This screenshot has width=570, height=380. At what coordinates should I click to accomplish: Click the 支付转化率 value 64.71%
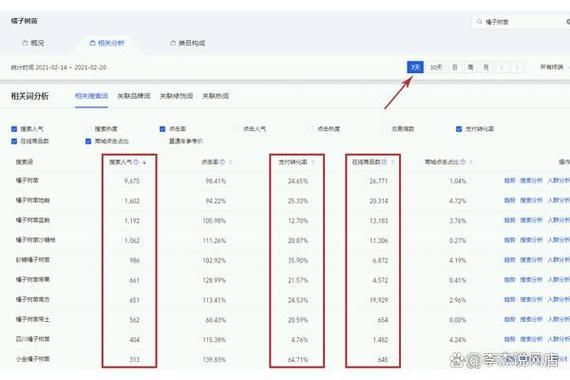[x=298, y=360]
